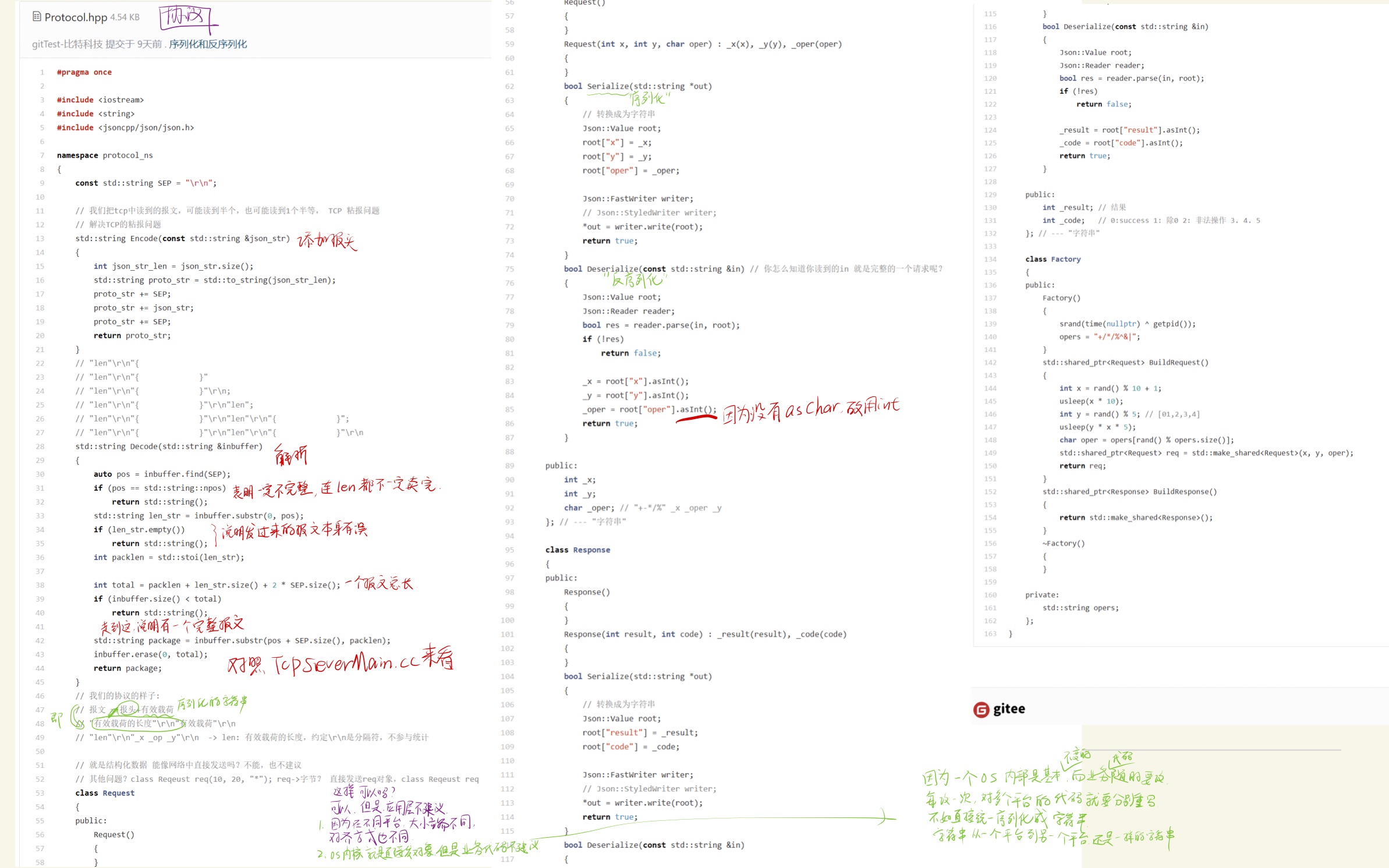
Task: Click line number 75 at Request Deserialize
Action: pos(509,269)
